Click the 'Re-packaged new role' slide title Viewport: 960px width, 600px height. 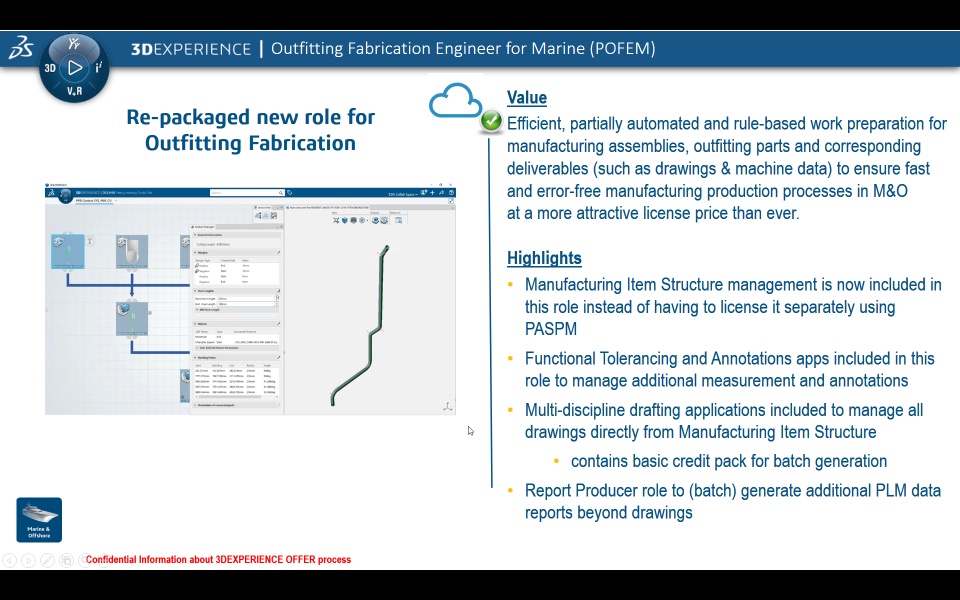[250, 130]
